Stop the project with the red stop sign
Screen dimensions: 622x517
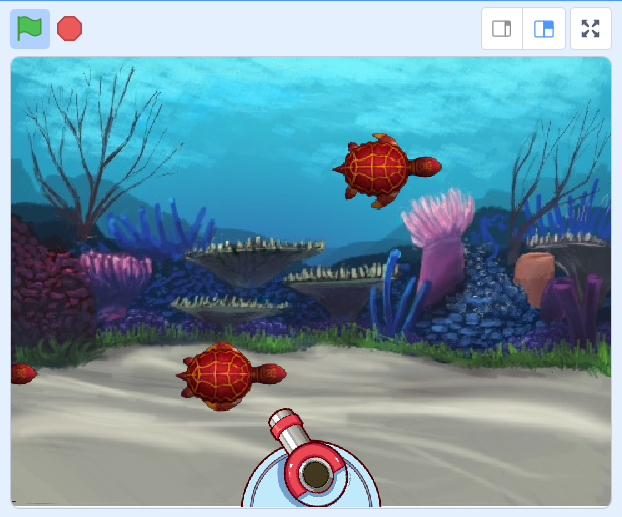(69, 29)
